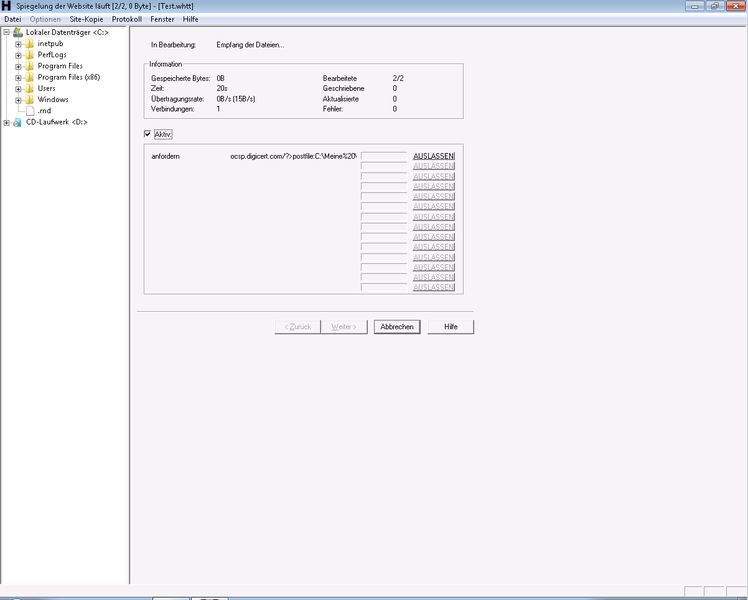Click the inetpub folder icon
The width and height of the screenshot is (748, 600).
(x=30, y=44)
